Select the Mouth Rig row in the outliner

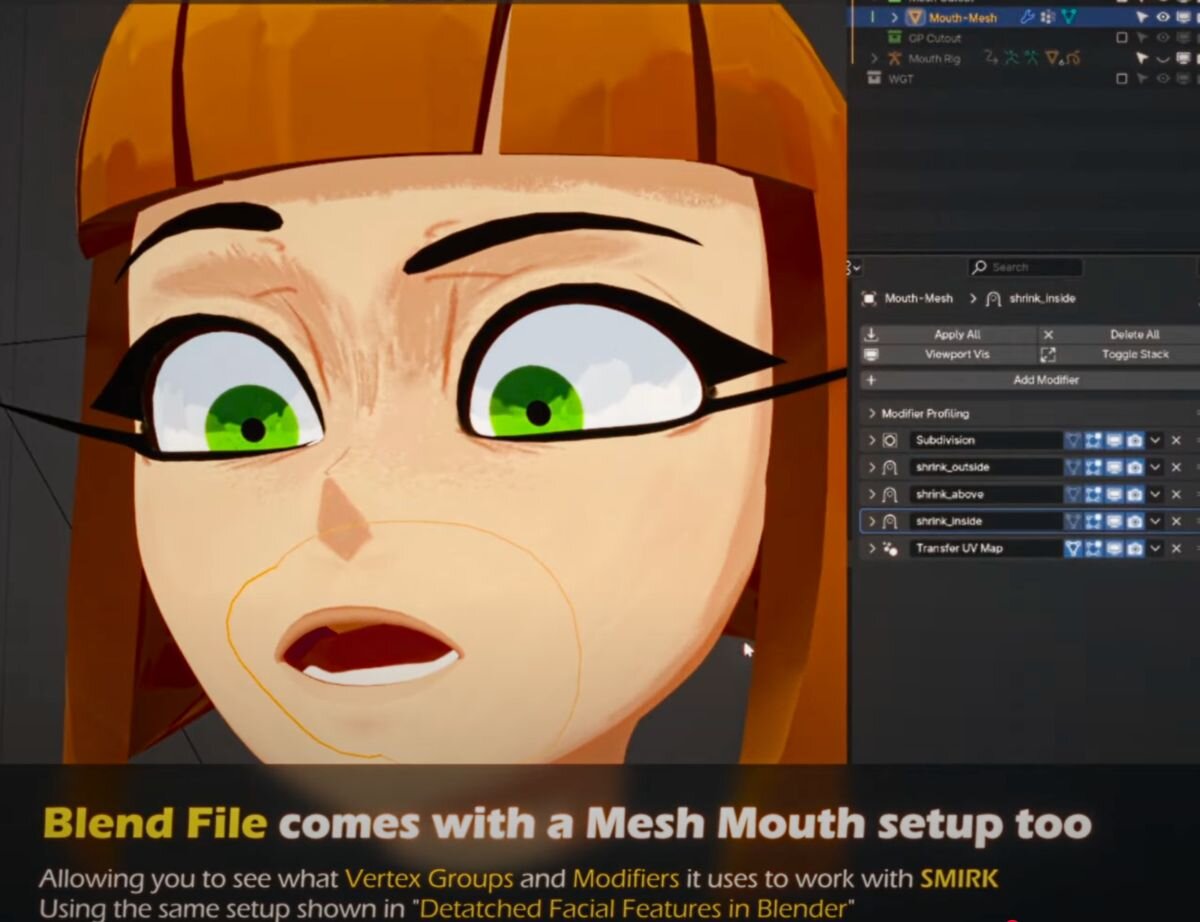tap(1024, 58)
